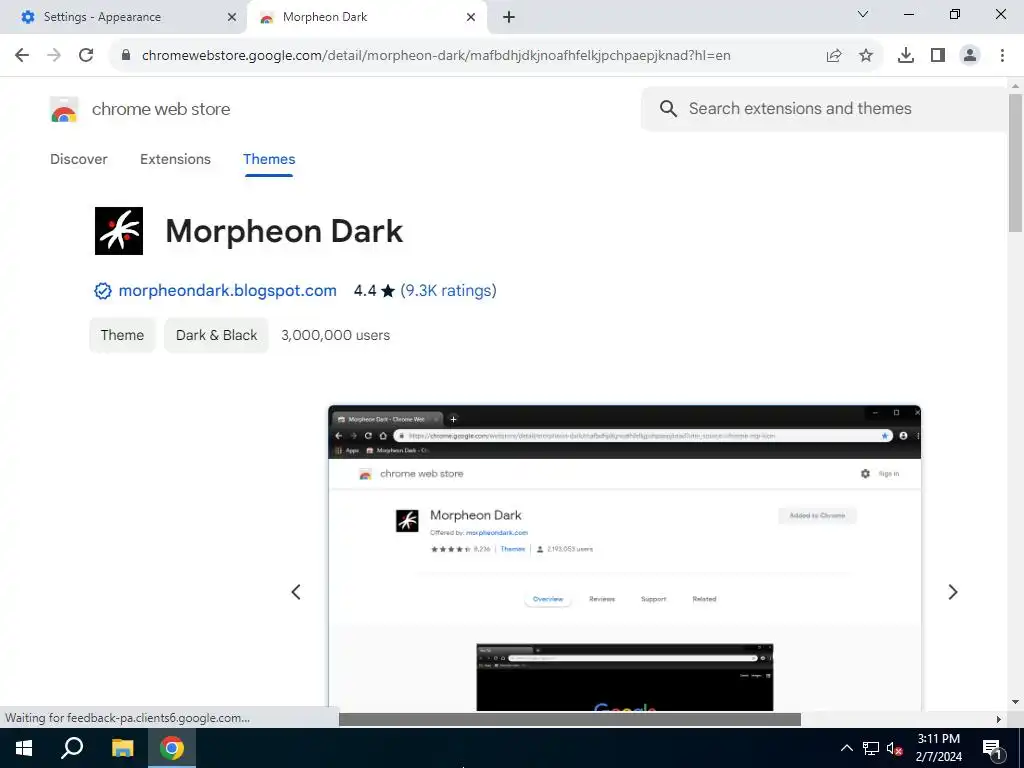Image resolution: width=1024 pixels, height=768 pixels.
Task: Open the notification center icon
Action: (x=992, y=748)
